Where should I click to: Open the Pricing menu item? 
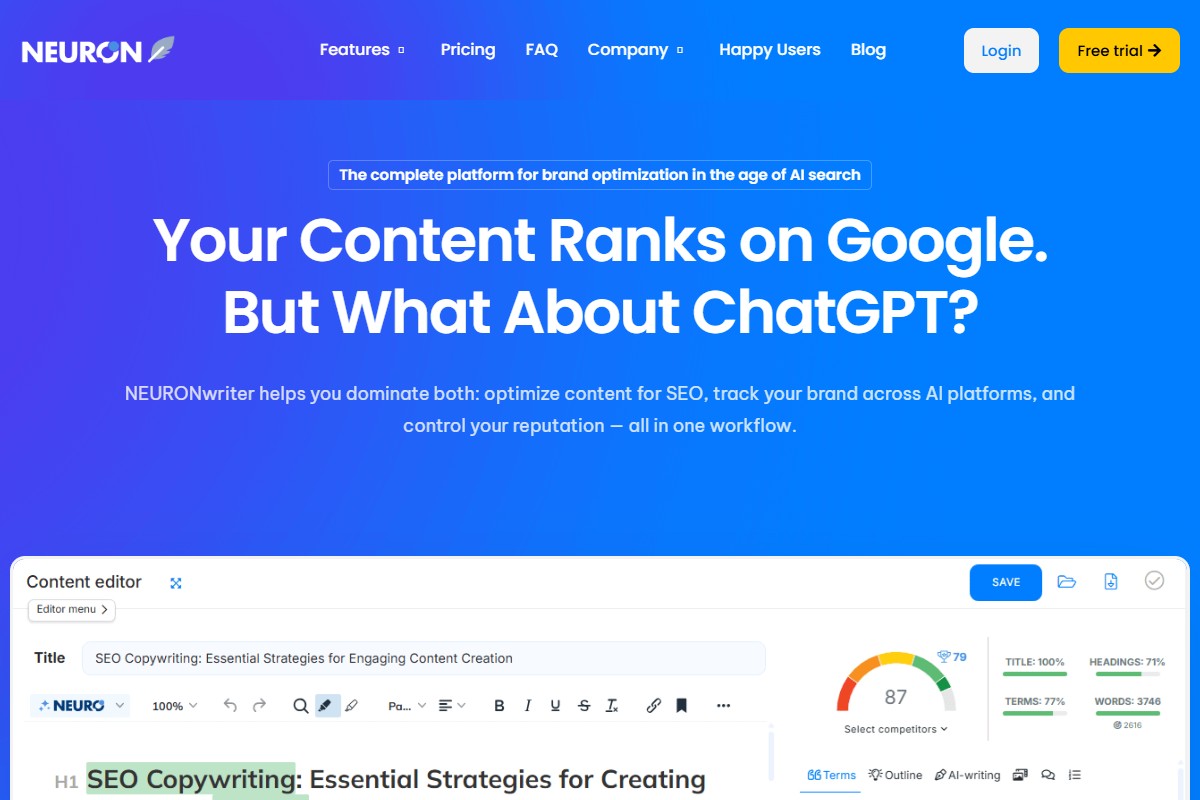tap(467, 50)
